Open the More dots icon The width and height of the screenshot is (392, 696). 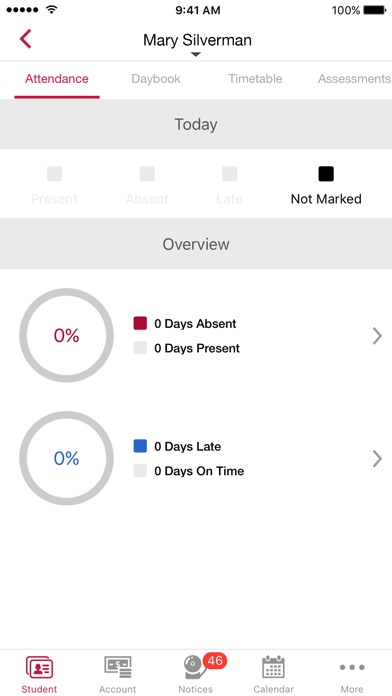(x=352, y=667)
